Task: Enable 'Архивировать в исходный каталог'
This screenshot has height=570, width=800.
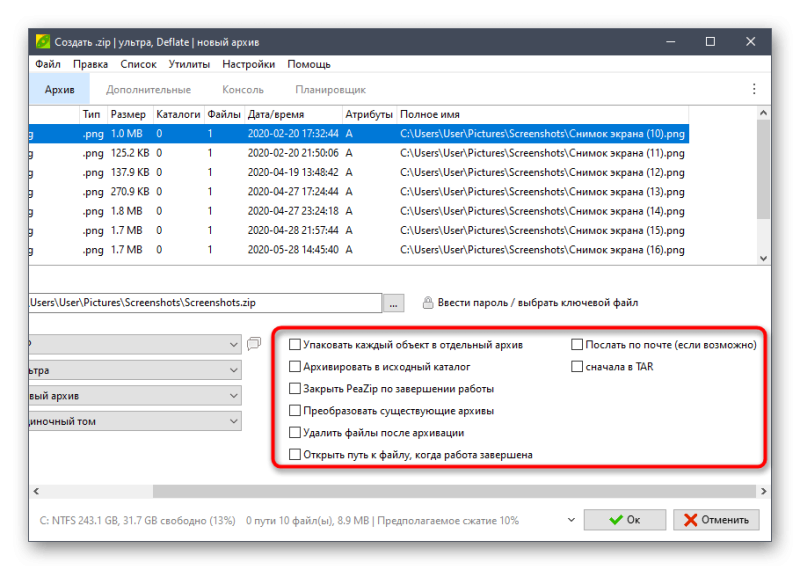Action: (294, 366)
